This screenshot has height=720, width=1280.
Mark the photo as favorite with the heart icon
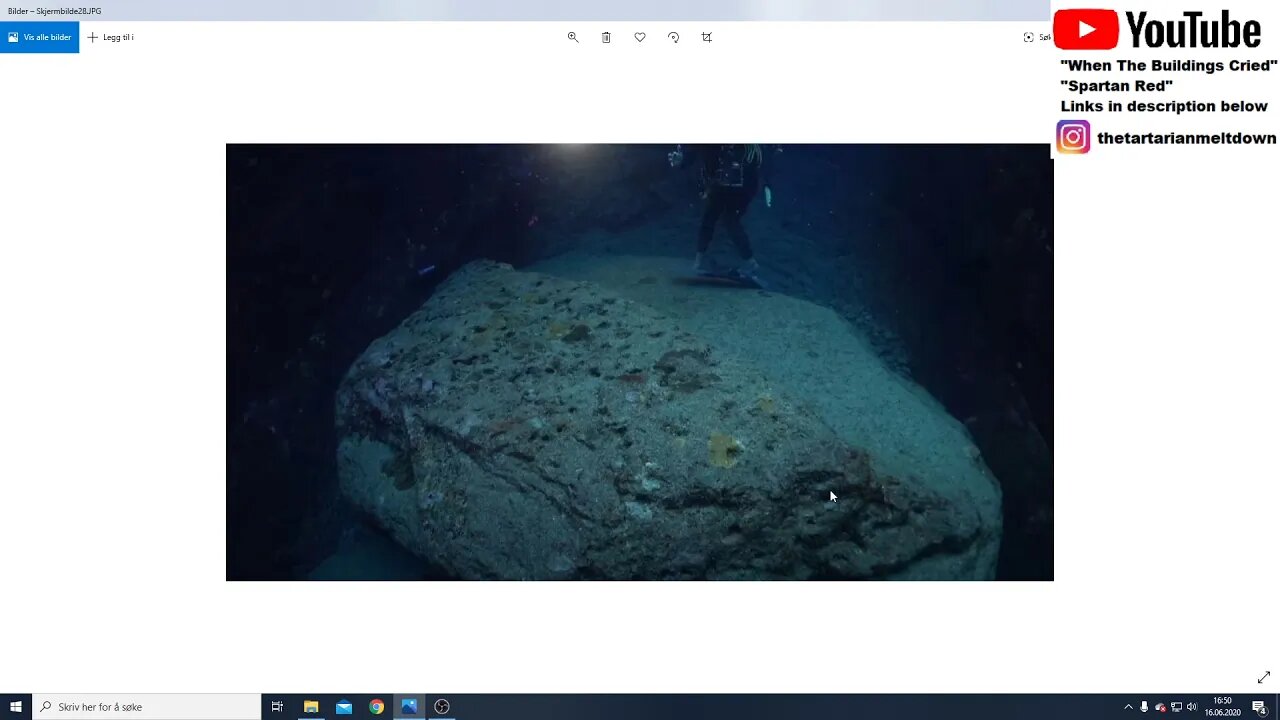(640, 37)
